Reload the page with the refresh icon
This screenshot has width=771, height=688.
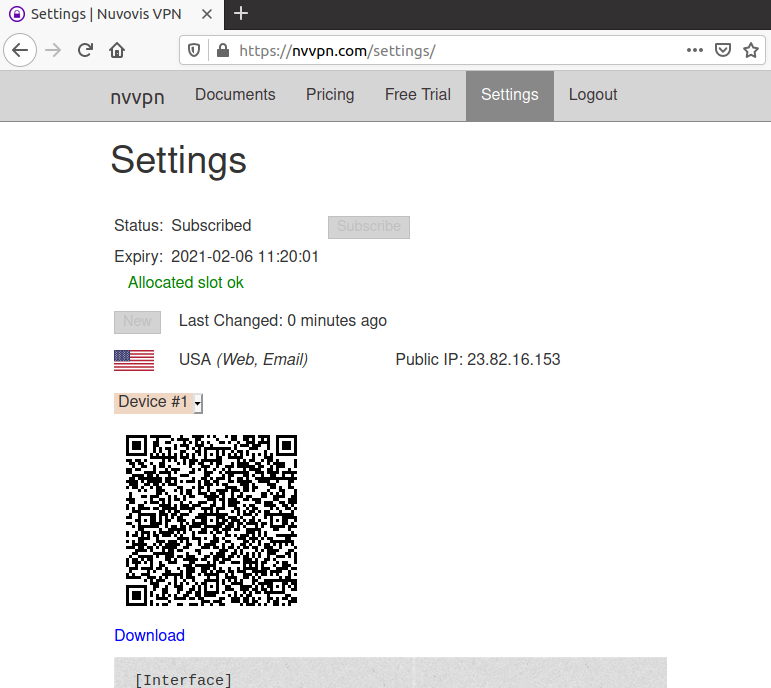pyautogui.click(x=85, y=50)
